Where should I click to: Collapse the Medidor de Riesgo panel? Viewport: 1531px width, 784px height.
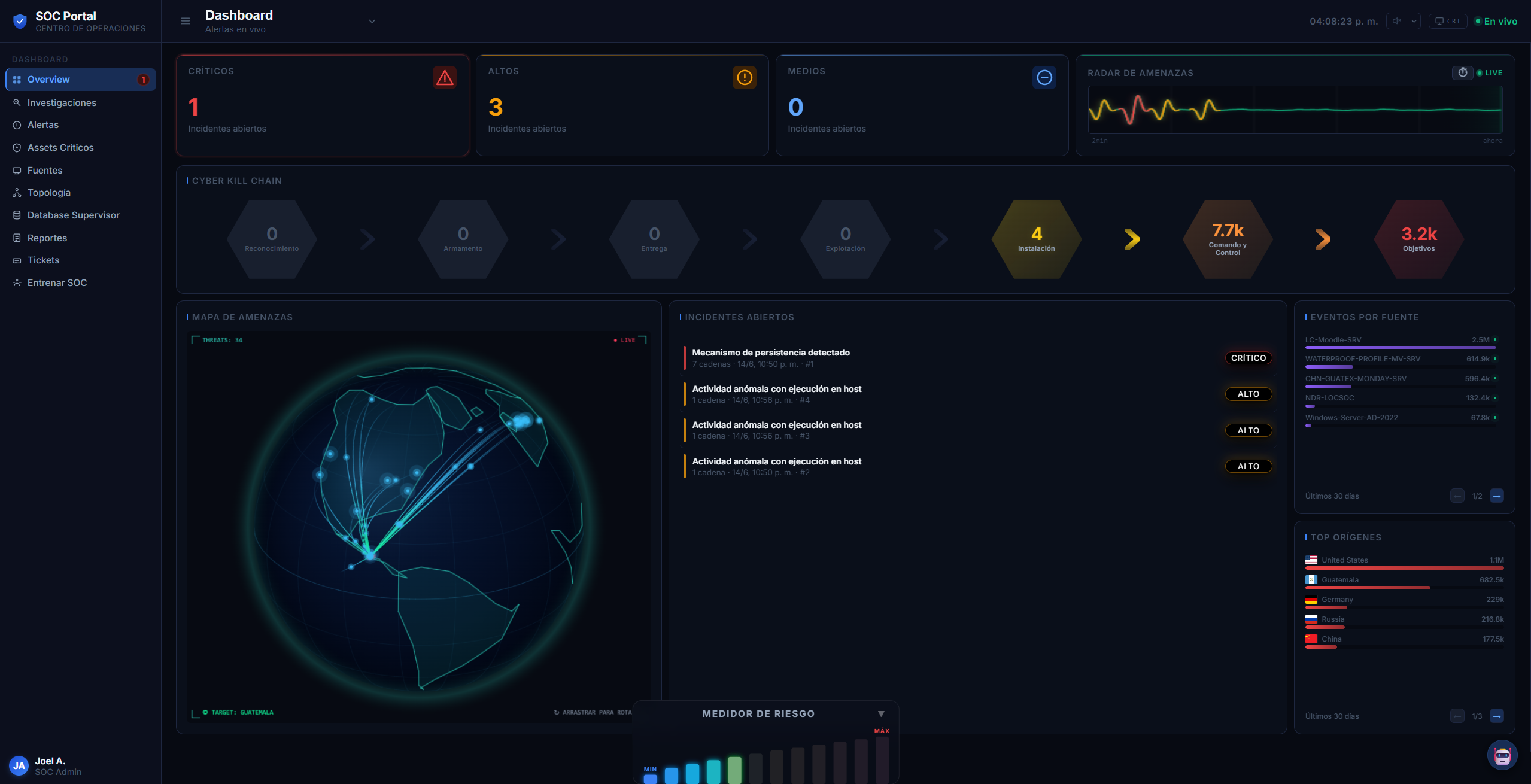coord(881,713)
